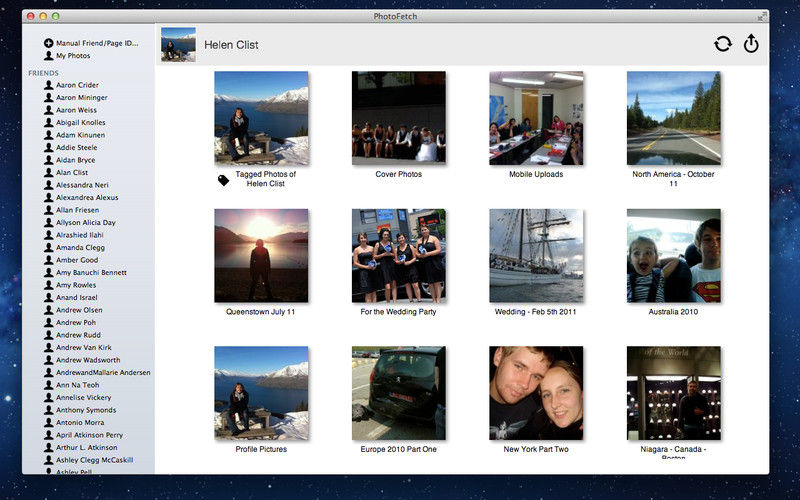The image size is (800, 500).
Task: Click the Australia 2010 album caption
Action: [x=673, y=312]
